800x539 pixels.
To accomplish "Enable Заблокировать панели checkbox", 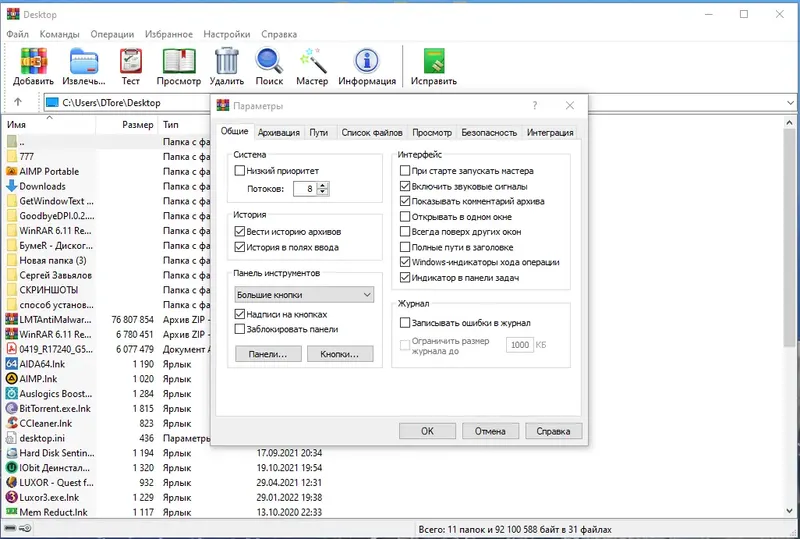I will [240, 329].
